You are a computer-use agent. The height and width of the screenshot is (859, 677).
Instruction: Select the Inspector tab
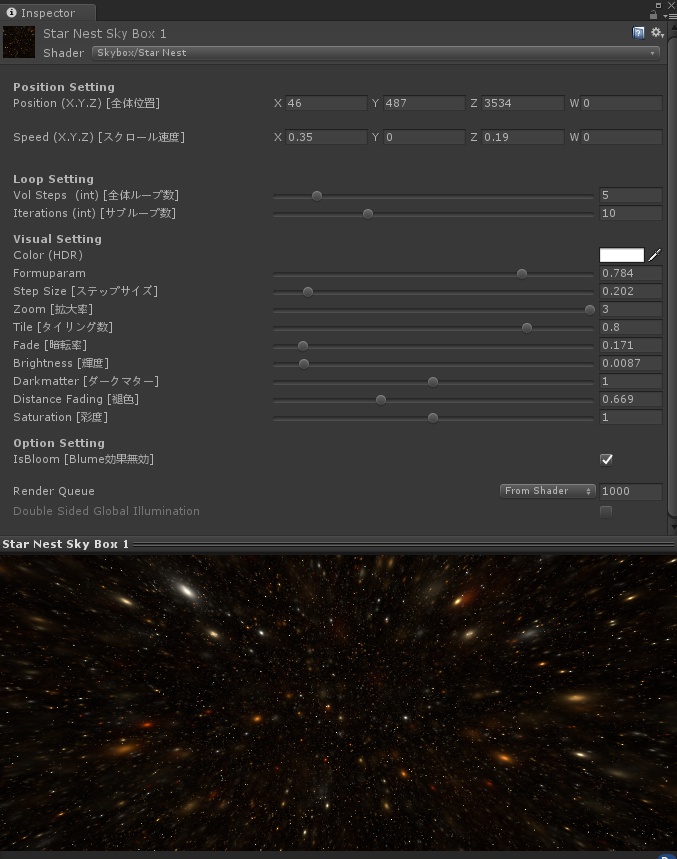click(48, 13)
